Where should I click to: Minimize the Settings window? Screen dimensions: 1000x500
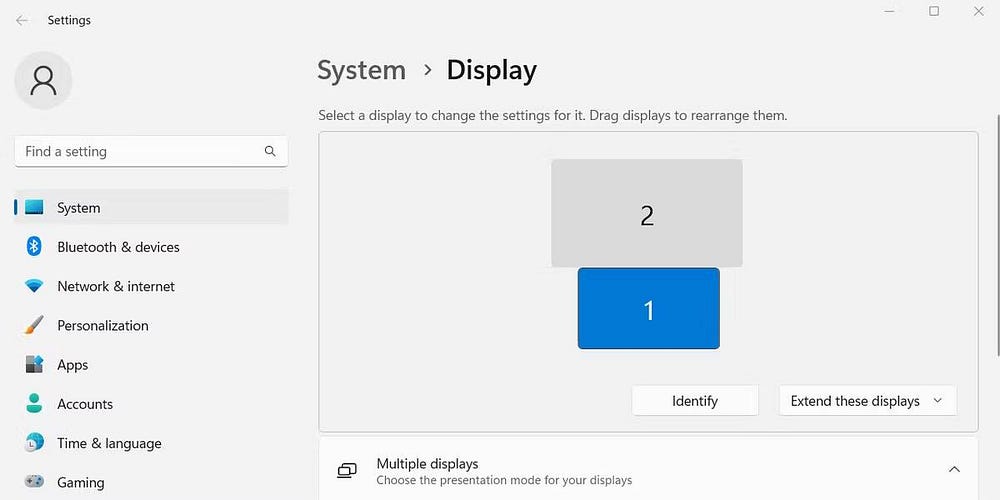tap(890, 11)
